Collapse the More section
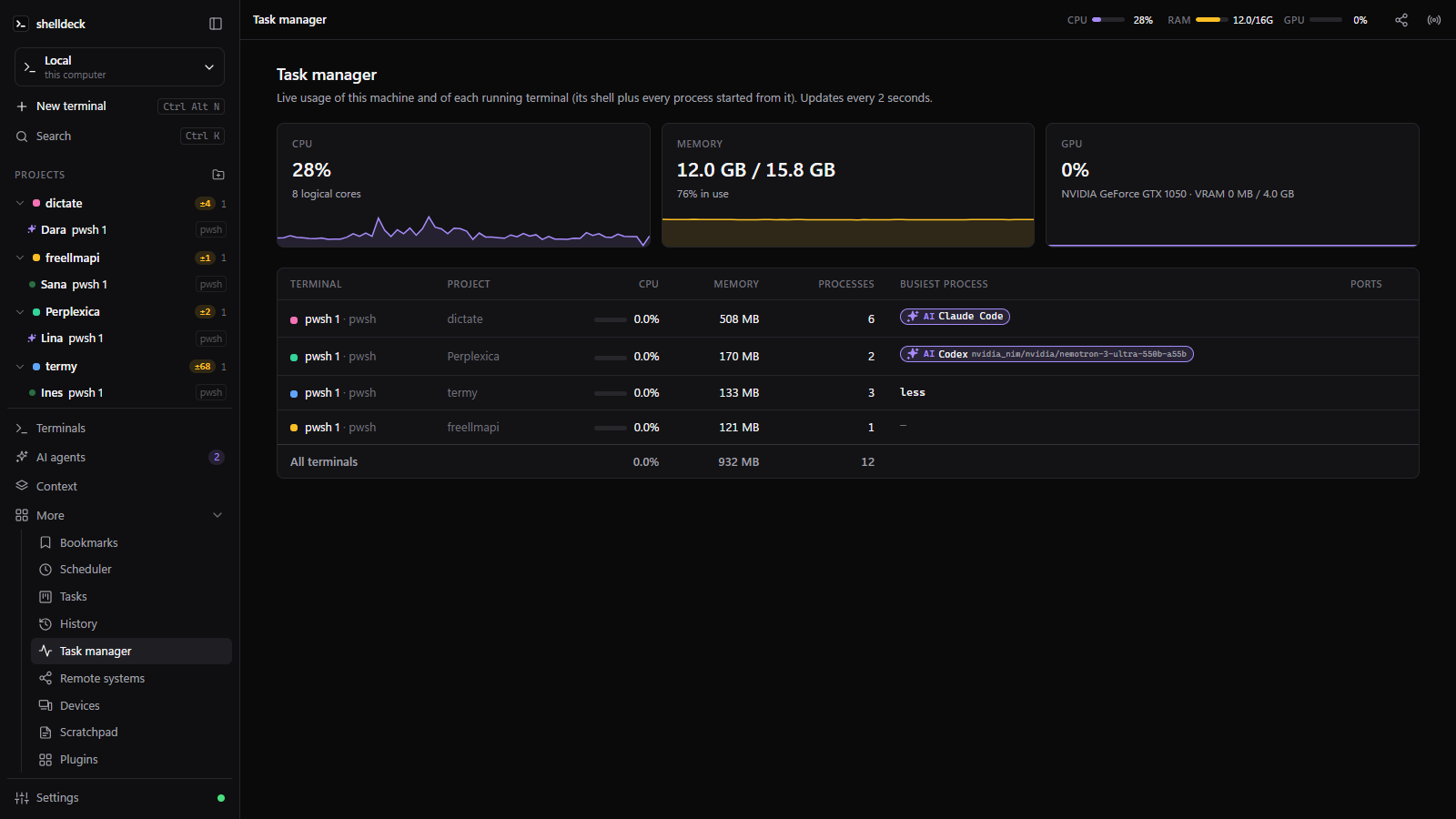Image resolution: width=1456 pixels, height=819 pixels. [217, 515]
